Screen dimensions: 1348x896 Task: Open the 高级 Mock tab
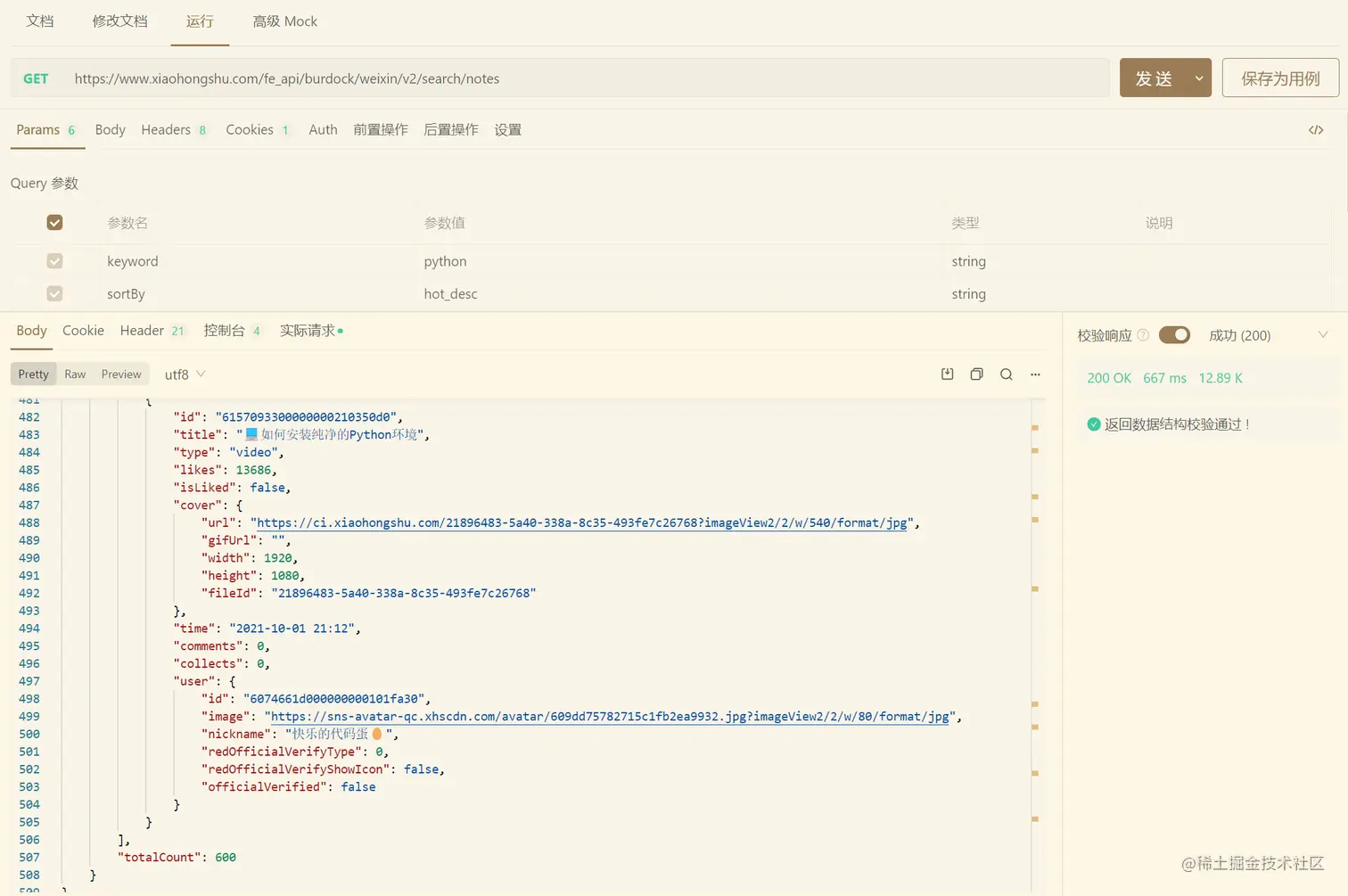pyautogui.click(x=285, y=21)
